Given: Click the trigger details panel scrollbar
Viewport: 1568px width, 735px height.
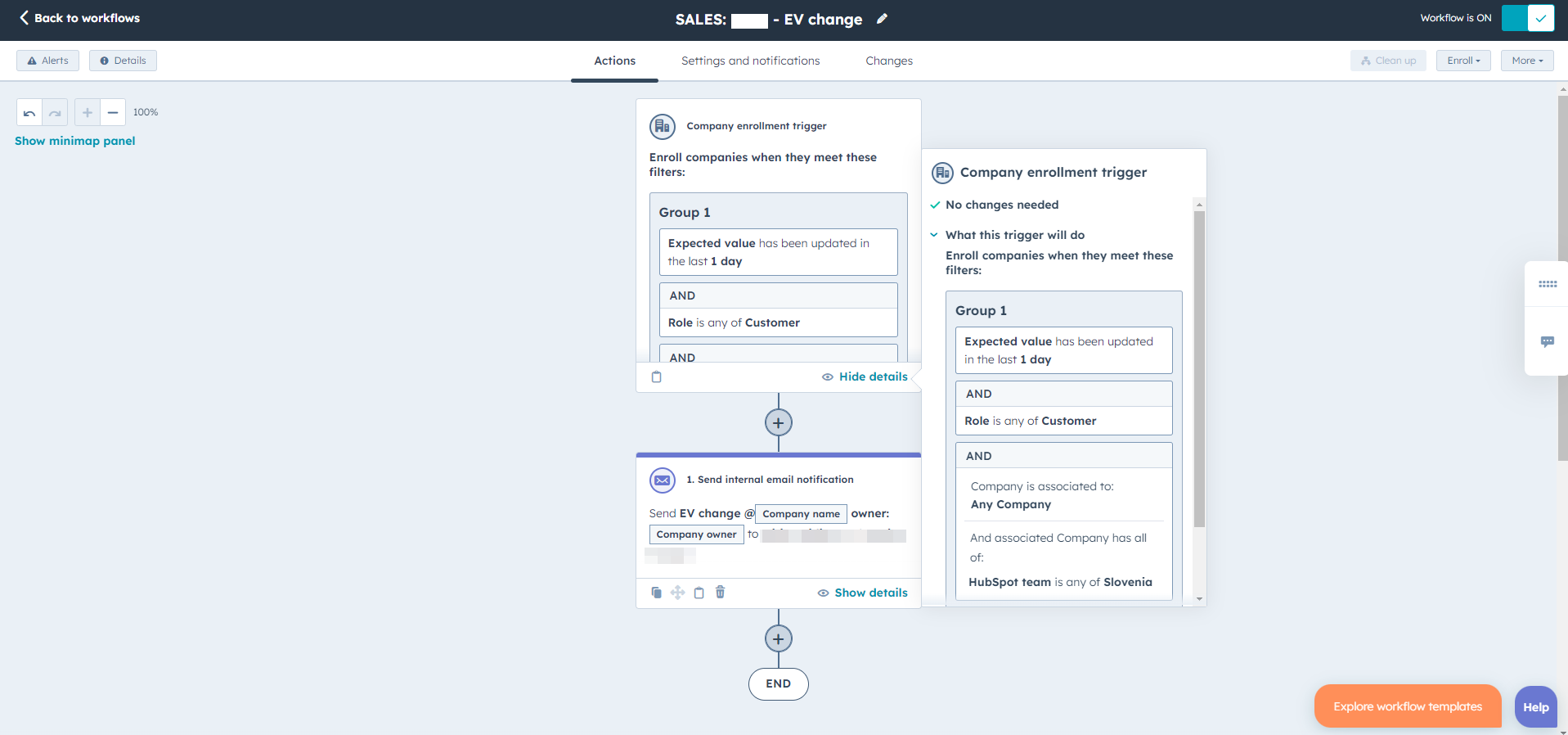Looking at the screenshot, I should pos(1199,368).
